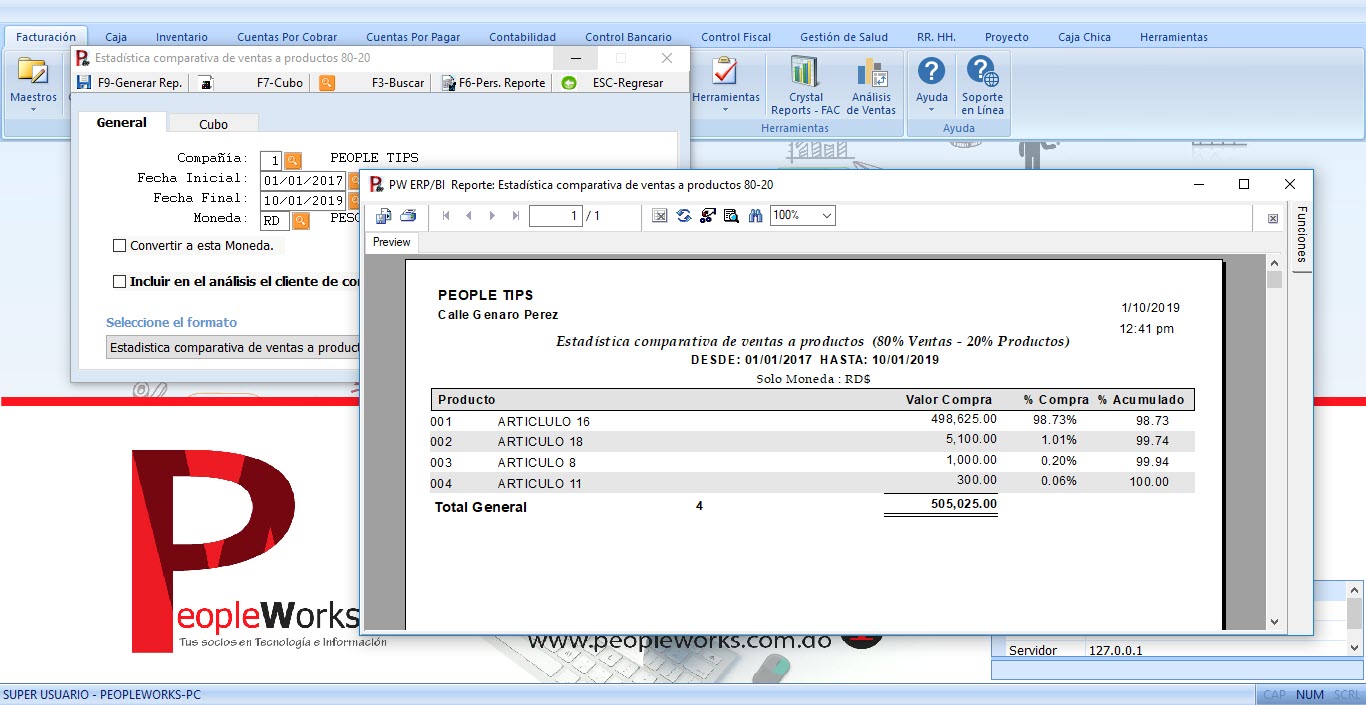The image size is (1366, 705).
Task: Switch to the Cubo tab
Action: [x=213, y=124]
